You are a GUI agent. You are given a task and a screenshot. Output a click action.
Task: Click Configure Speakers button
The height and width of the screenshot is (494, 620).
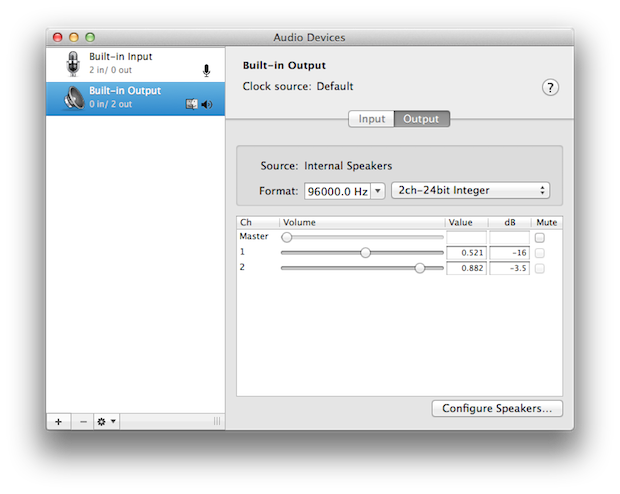pyautogui.click(x=497, y=408)
